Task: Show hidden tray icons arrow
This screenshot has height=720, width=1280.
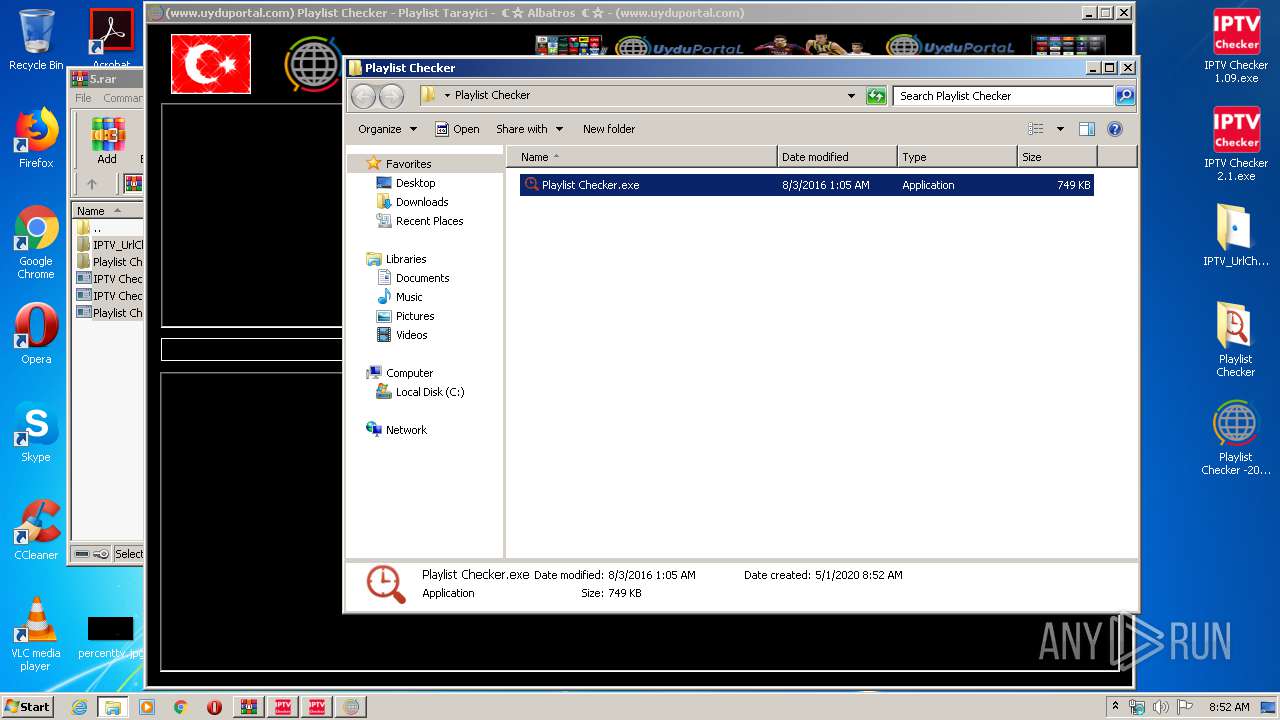Action: click(1115, 706)
